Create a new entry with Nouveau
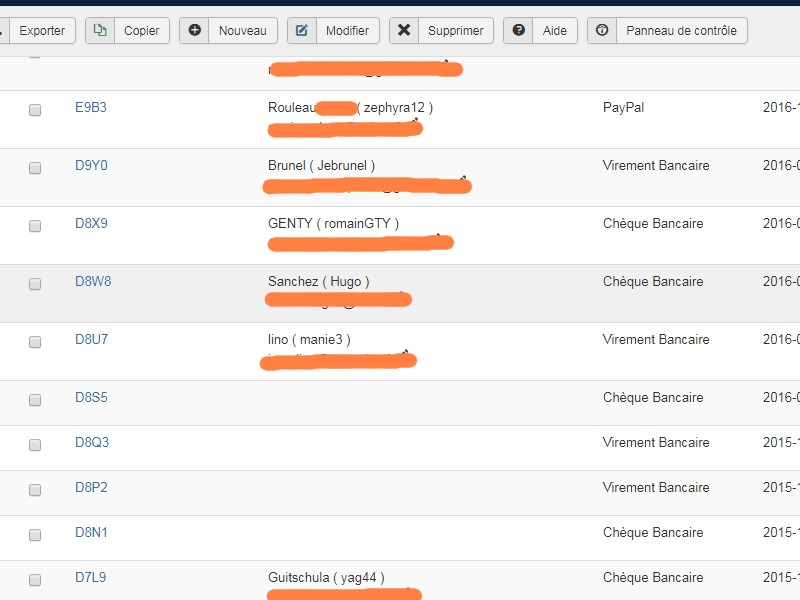800x600 pixels. [x=229, y=31]
